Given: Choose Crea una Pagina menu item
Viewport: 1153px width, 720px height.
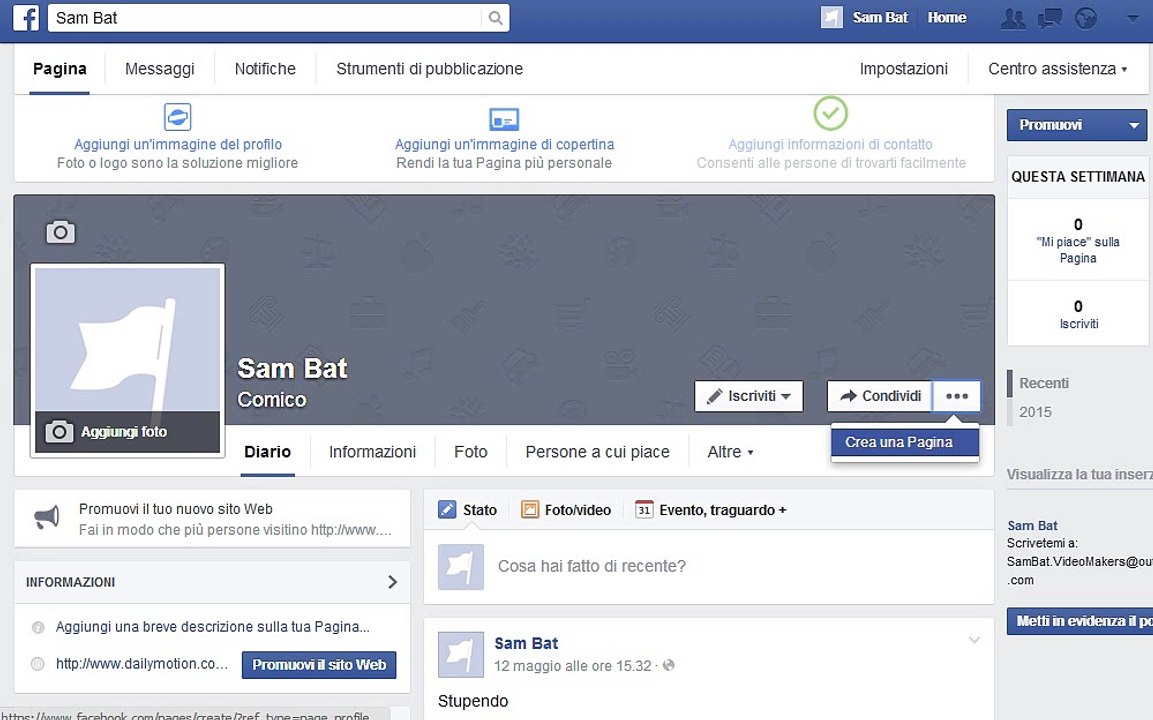Looking at the screenshot, I should pyautogui.click(x=904, y=442).
